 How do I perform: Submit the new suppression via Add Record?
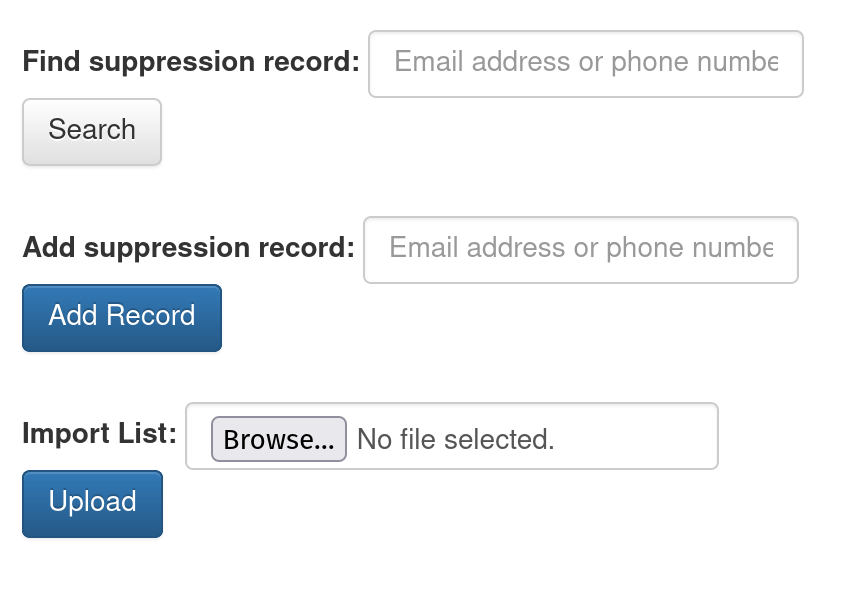(122, 317)
